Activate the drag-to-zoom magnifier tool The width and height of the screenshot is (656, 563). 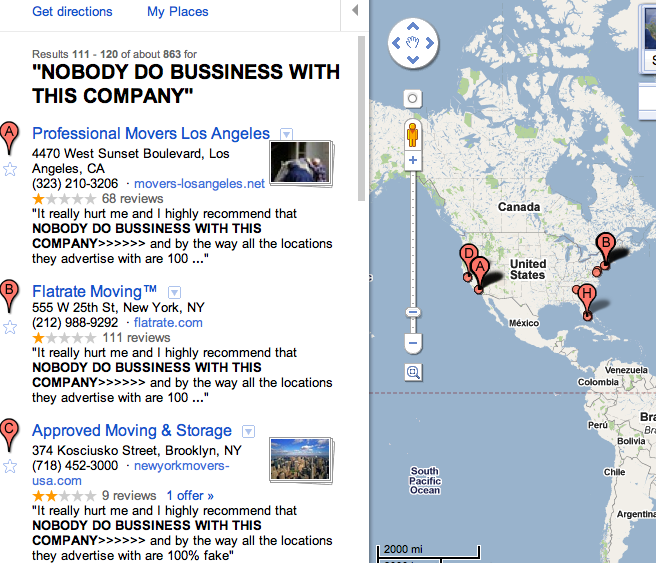[413, 372]
